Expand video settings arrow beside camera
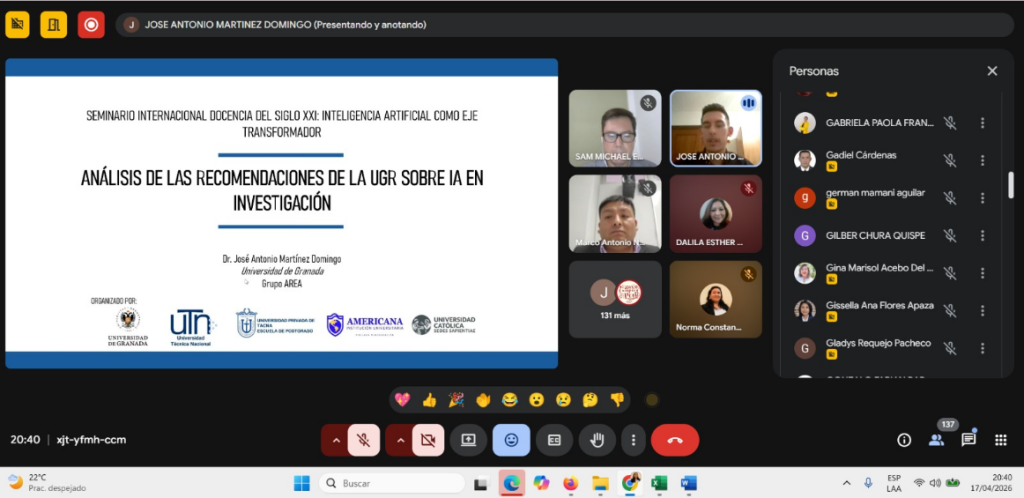 tap(400, 440)
